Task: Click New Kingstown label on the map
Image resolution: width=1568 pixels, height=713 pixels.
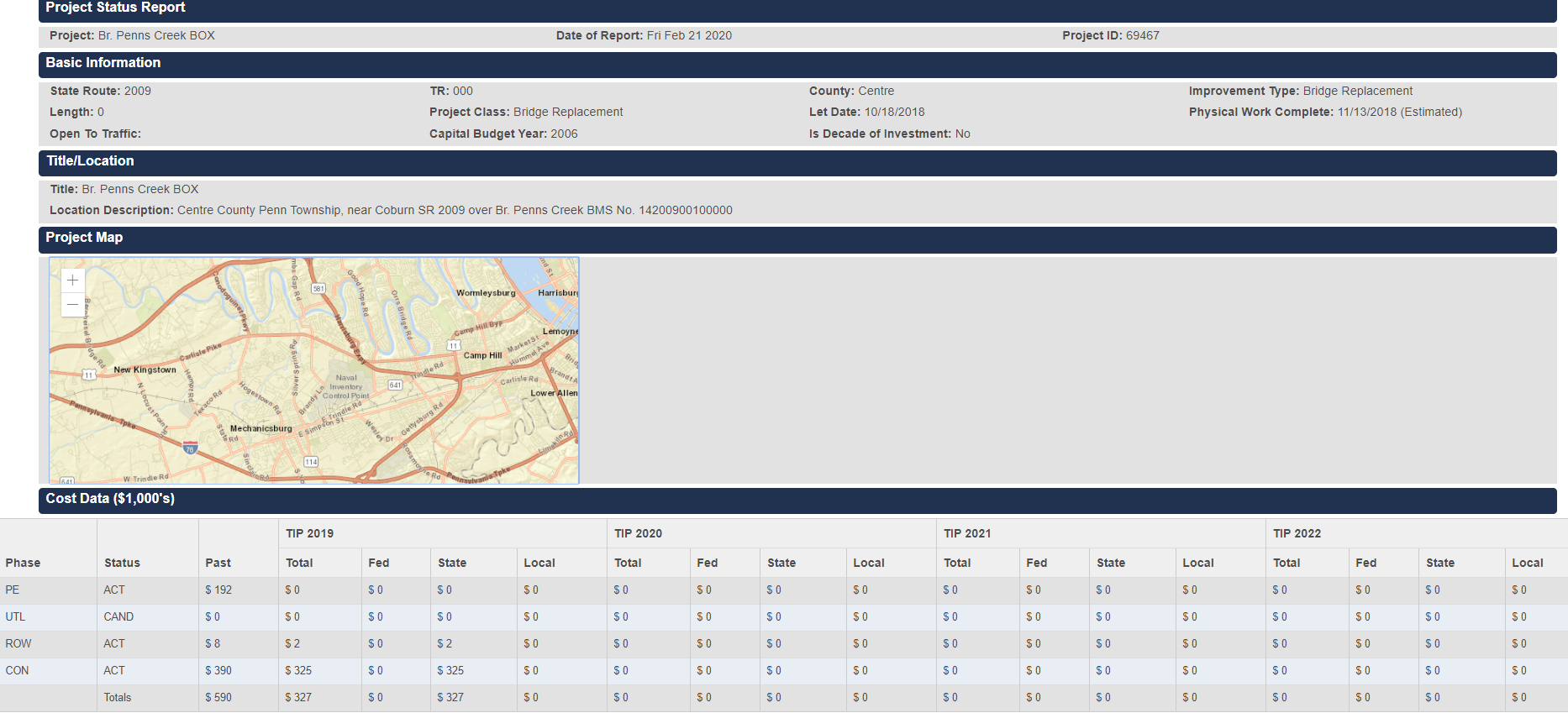Action: coord(145,370)
